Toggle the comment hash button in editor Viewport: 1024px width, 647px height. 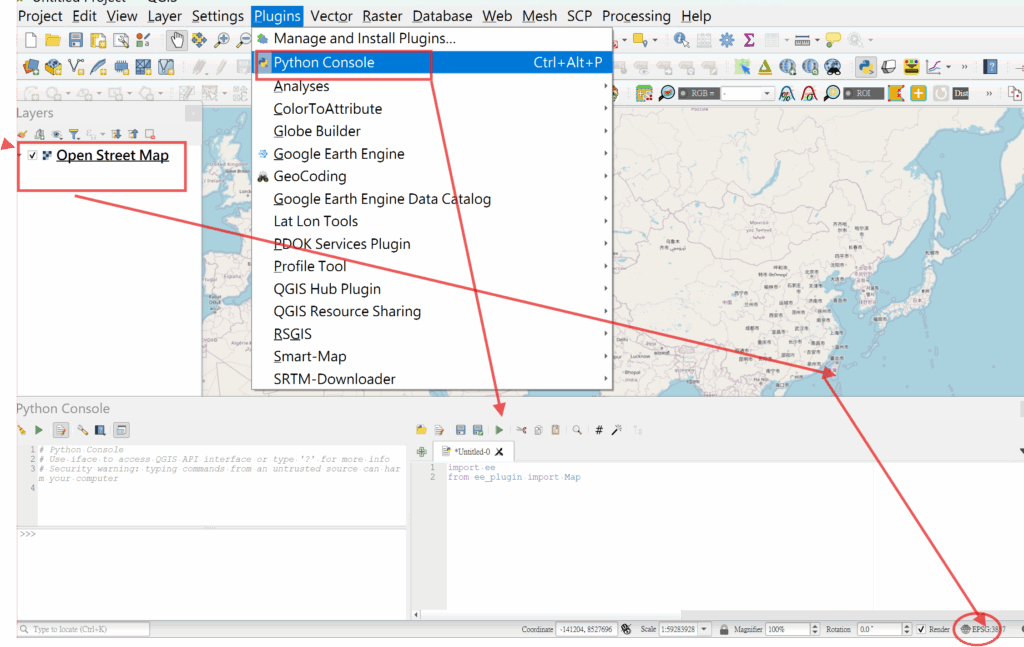(598, 430)
